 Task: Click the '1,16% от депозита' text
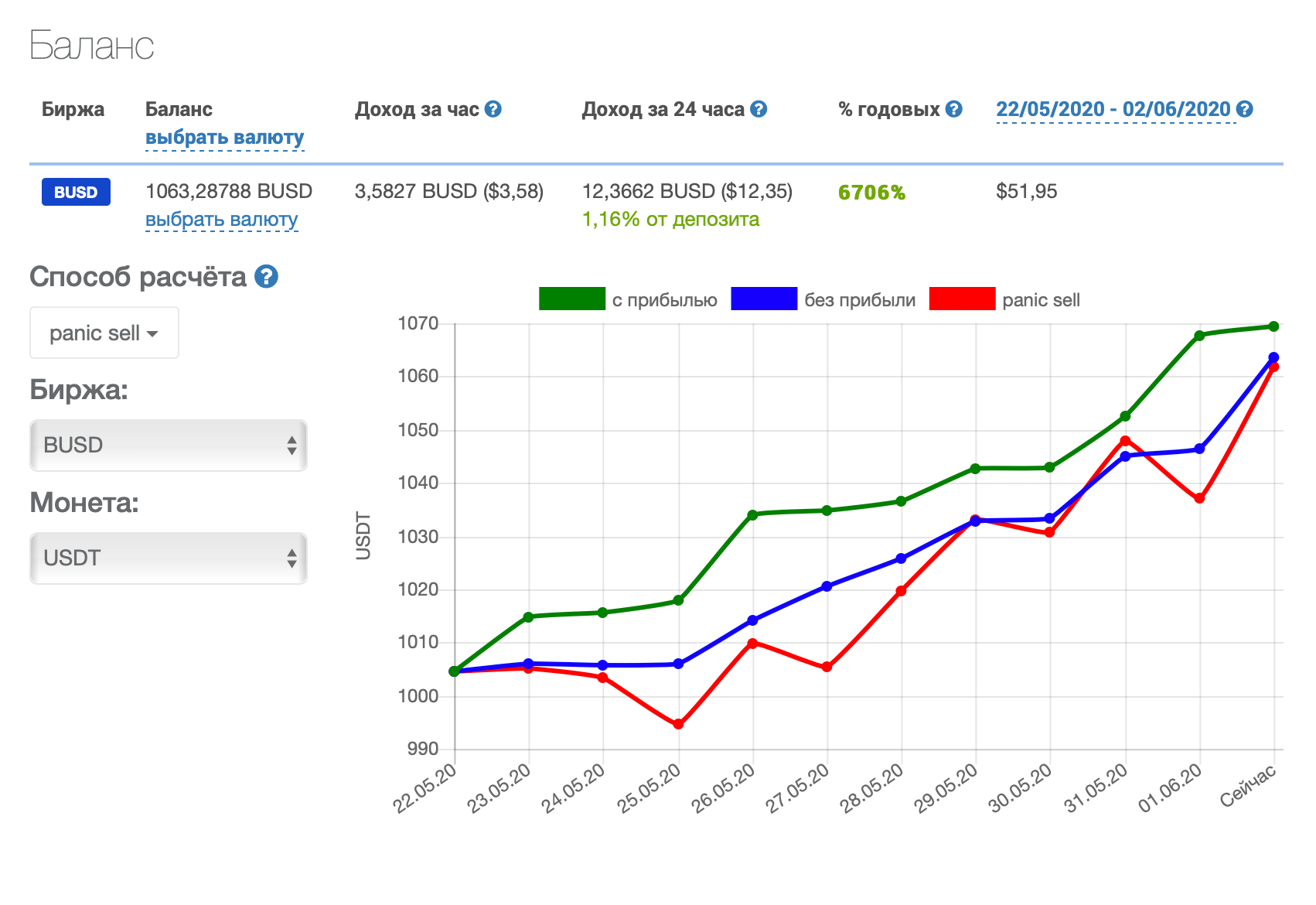(670, 220)
